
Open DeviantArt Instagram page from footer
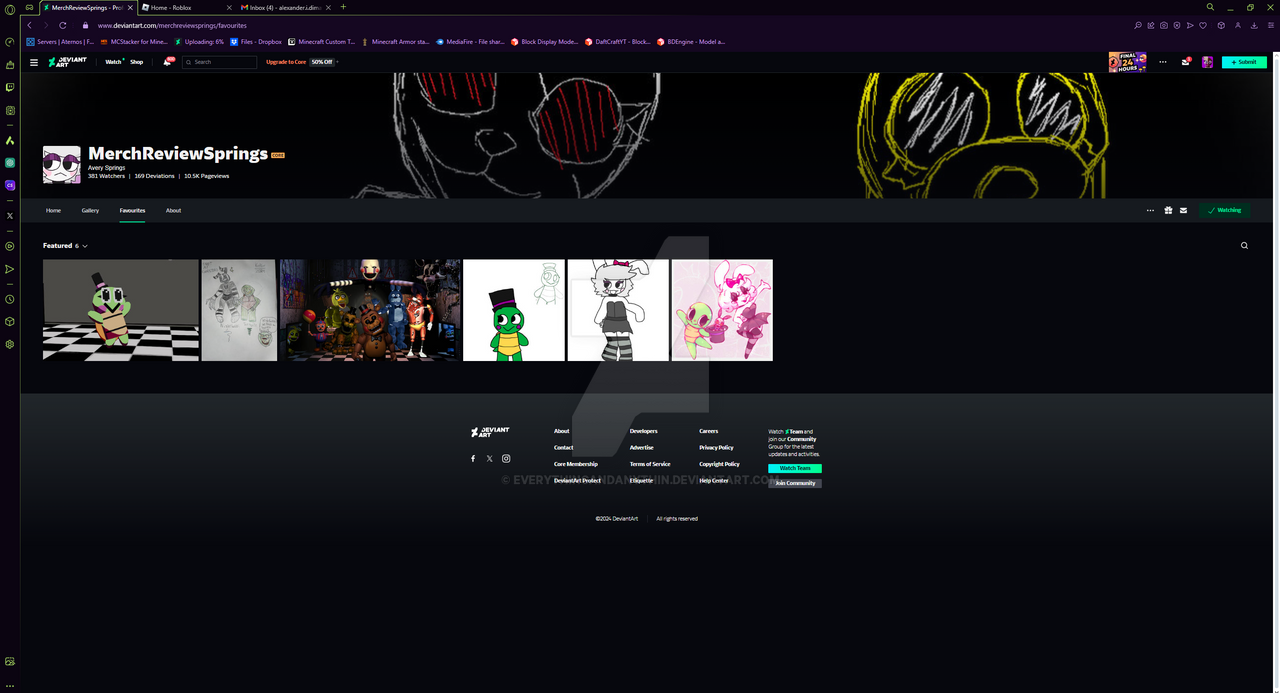[x=506, y=459]
